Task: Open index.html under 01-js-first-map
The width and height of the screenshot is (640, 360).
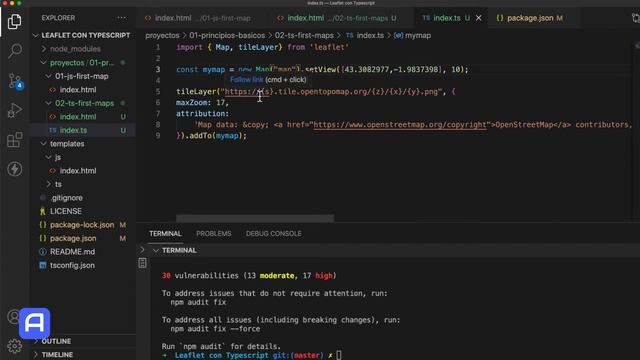Action: pyautogui.click(x=78, y=90)
